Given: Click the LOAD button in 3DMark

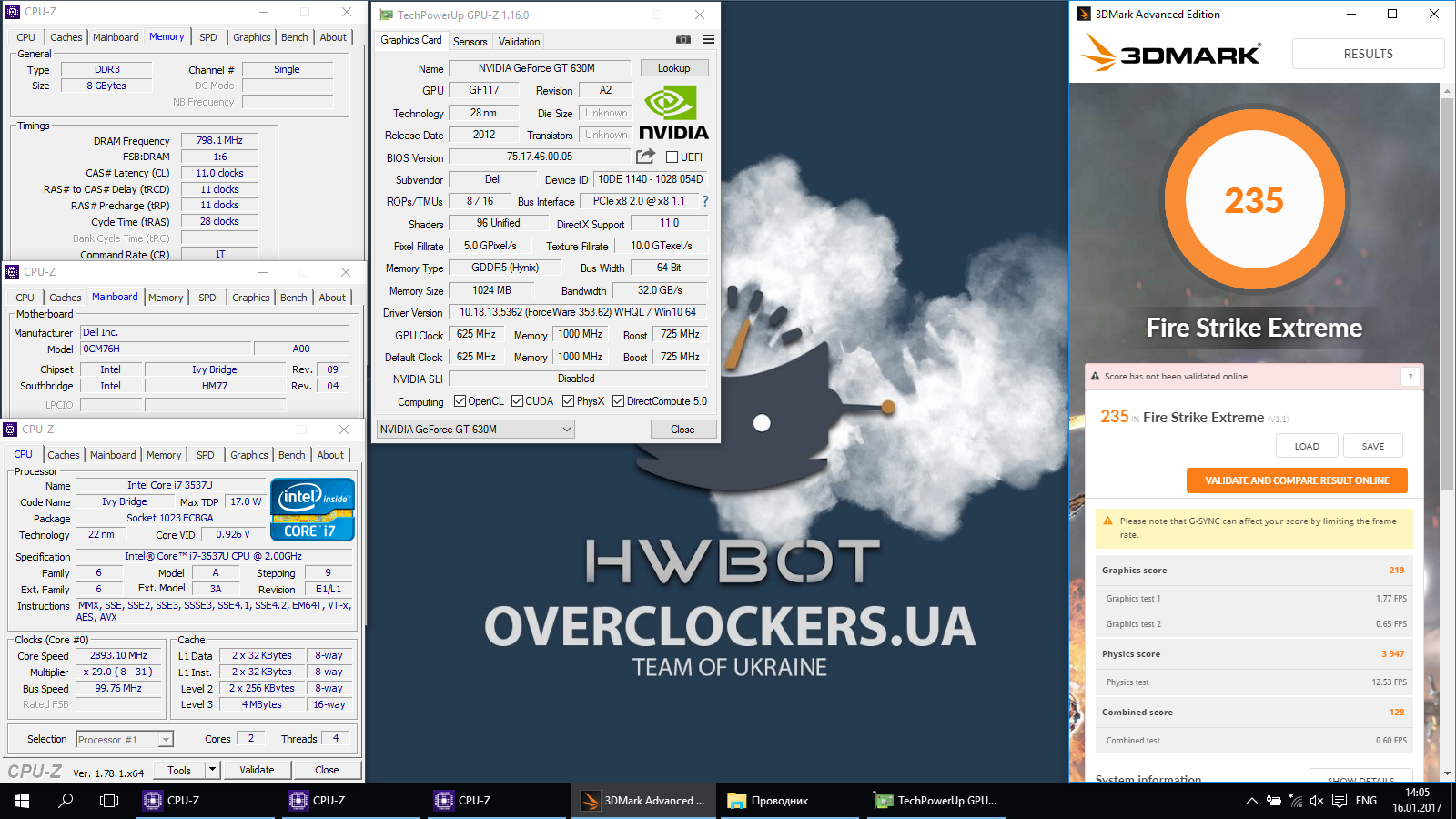Looking at the screenshot, I should (1307, 446).
